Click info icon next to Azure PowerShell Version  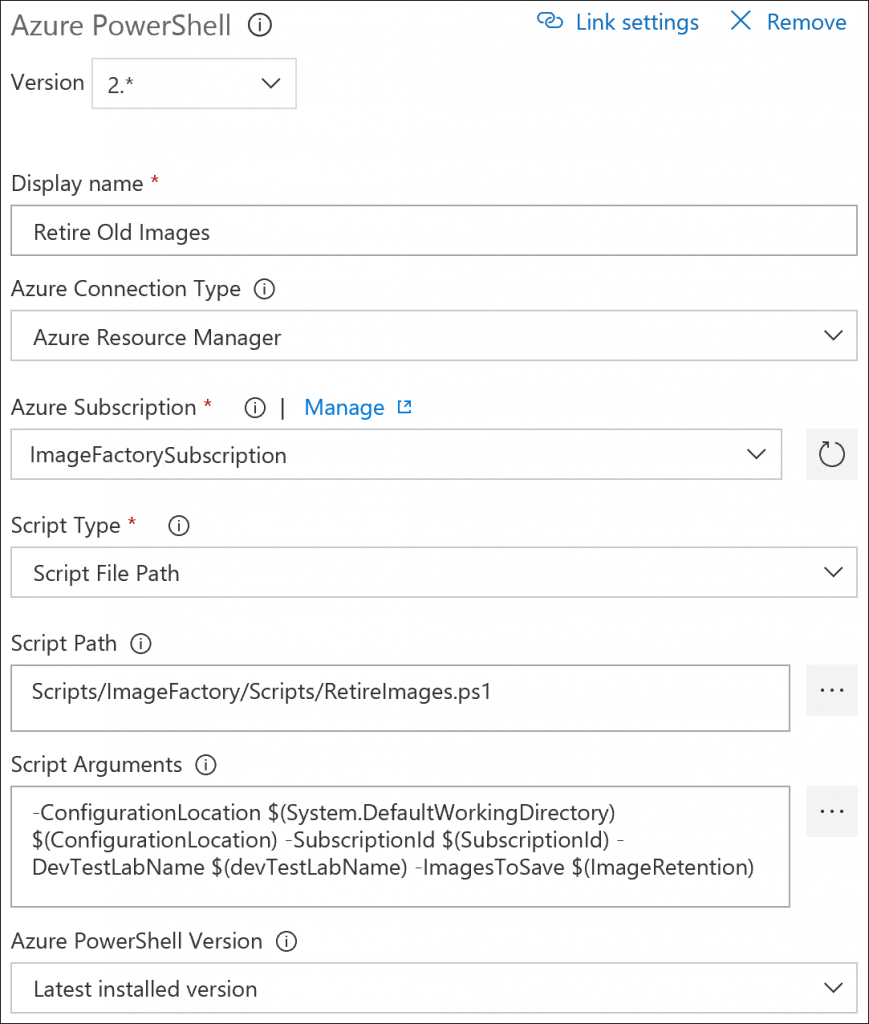click(x=287, y=942)
